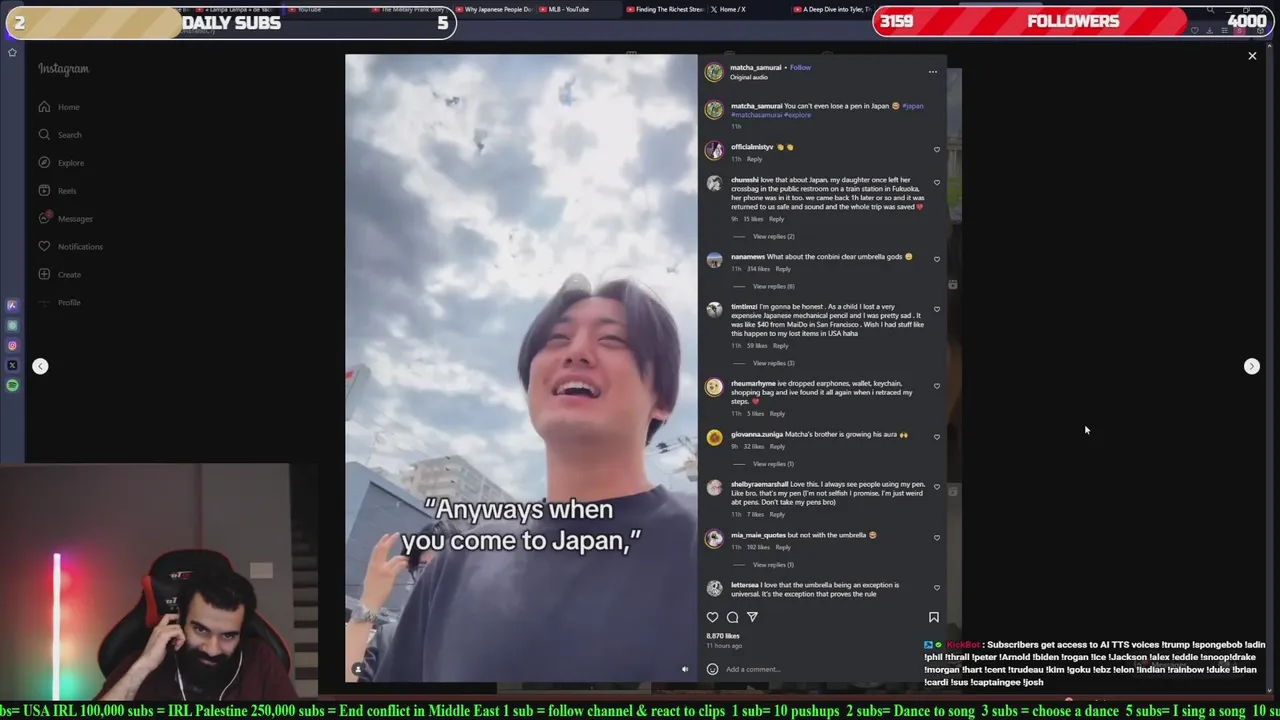
Task: Reply to nanamews's comment
Action: click(783, 269)
